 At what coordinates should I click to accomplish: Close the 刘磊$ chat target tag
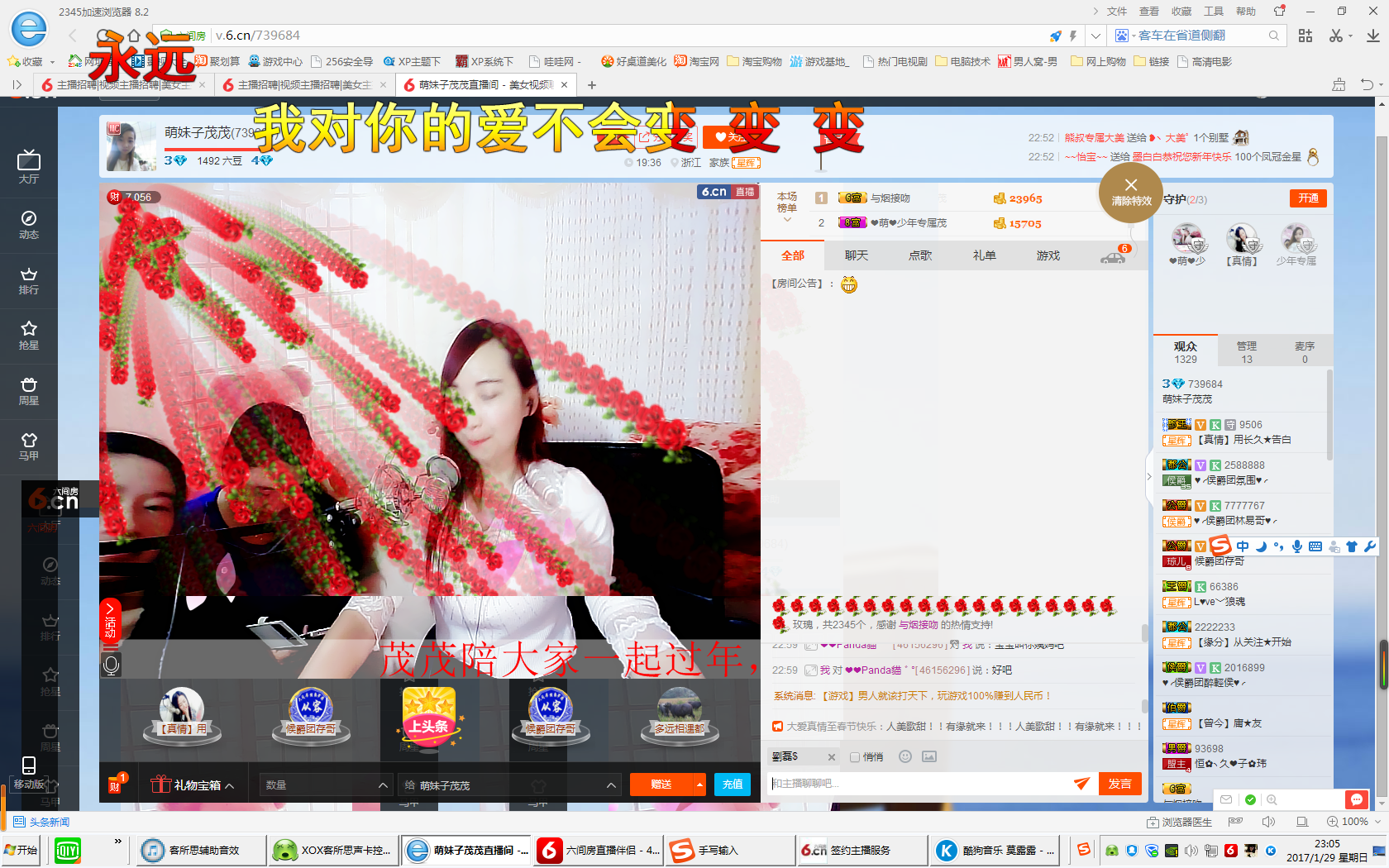coord(832,757)
